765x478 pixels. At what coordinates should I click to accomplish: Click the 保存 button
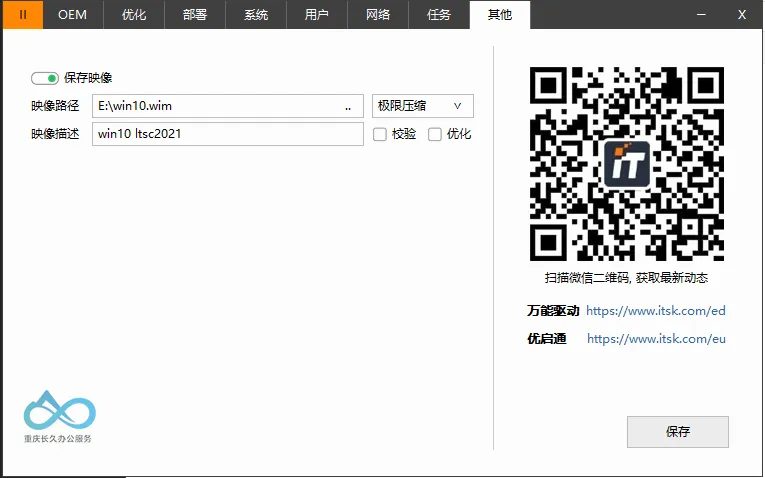678,432
